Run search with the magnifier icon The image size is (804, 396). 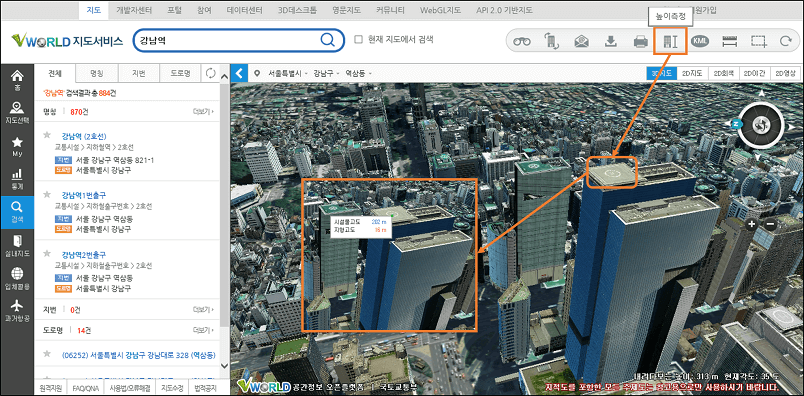(327, 40)
